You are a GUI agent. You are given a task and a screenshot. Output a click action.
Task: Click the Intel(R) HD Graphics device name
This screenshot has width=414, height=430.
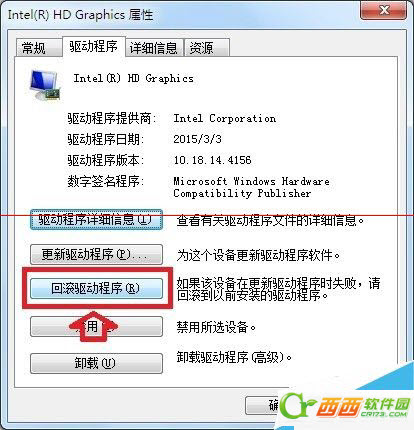[x=133, y=79]
